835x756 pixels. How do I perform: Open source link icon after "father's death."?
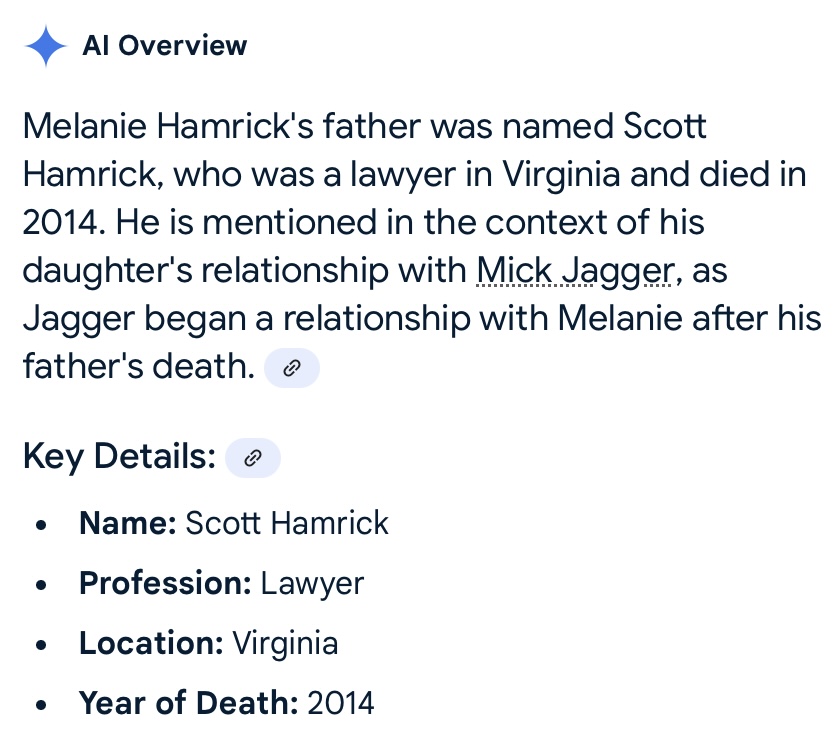pyautogui.click(x=292, y=369)
